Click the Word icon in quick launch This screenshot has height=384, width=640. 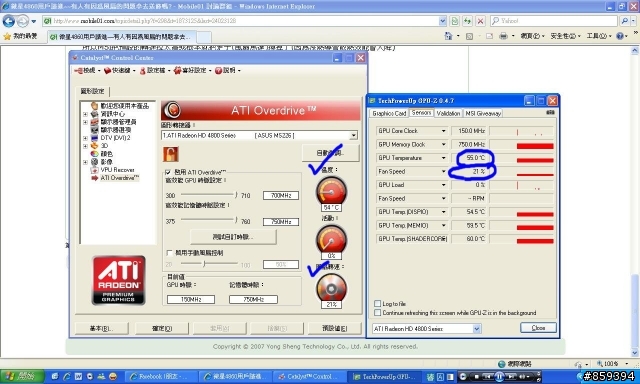pyautogui.click(x=78, y=376)
